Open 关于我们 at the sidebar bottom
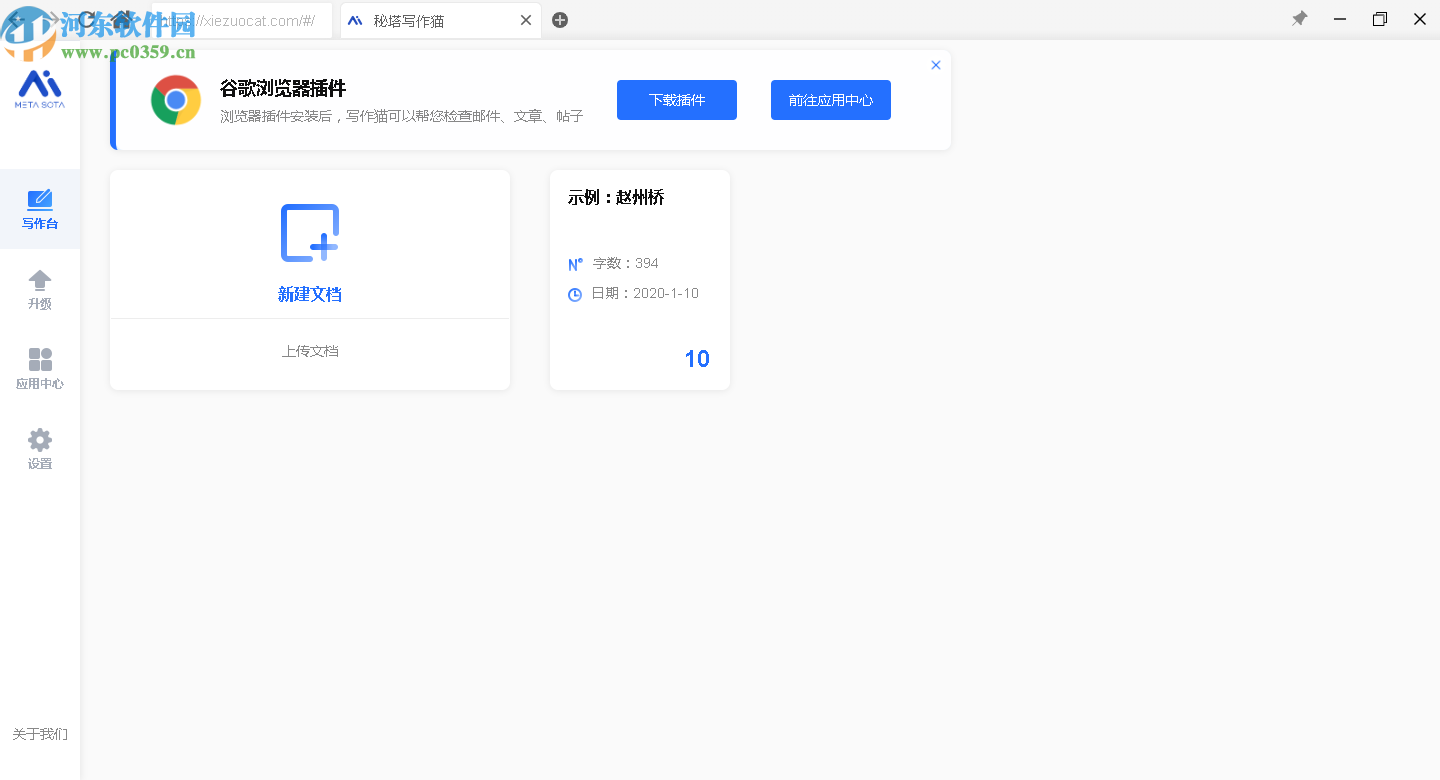Image resolution: width=1440 pixels, height=780 pixels. [x=40, y=734]
